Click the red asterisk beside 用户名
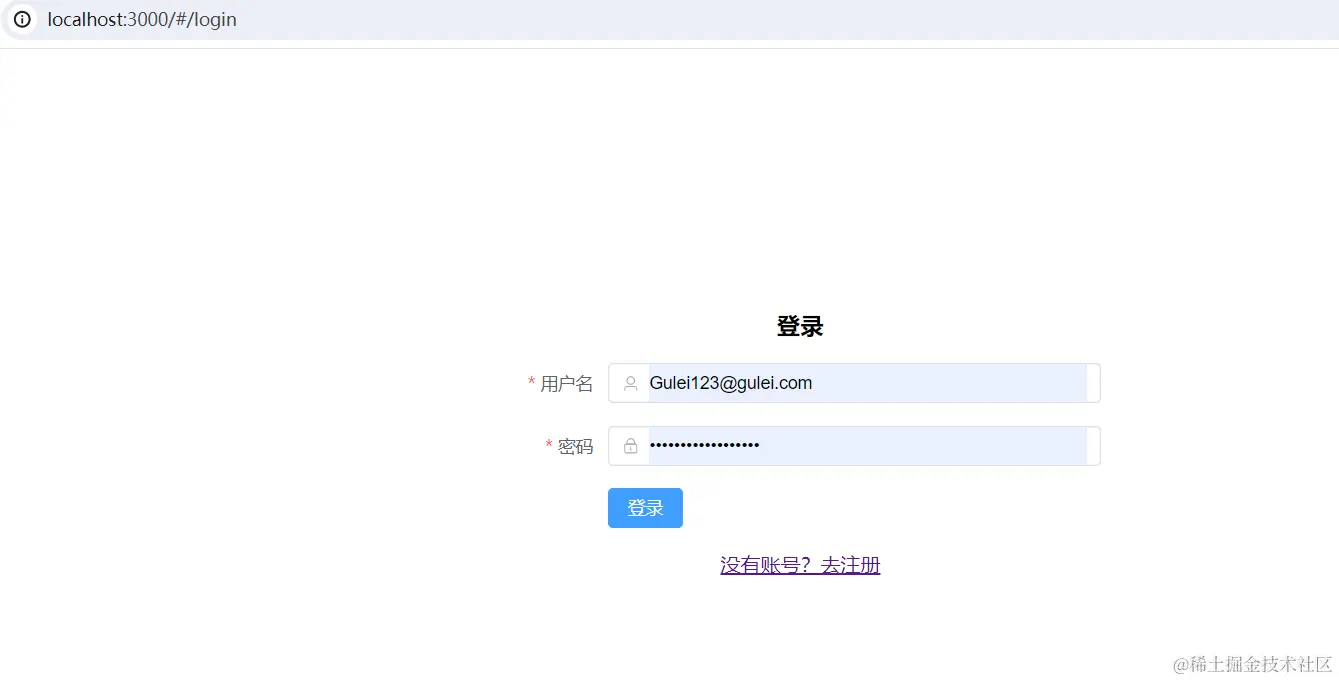 [531, 383]
